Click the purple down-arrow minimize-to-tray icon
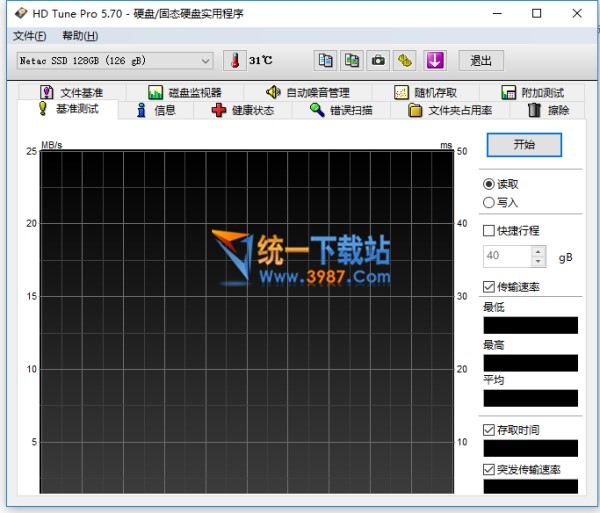 coord(435,60)
